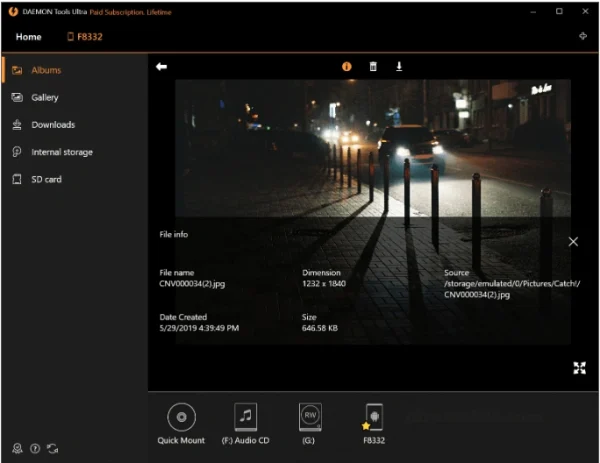Image resolution: width=600 pixels, height=463 pixels.
Task: Go back using the left arrow
Action: (x=161, y=67)
